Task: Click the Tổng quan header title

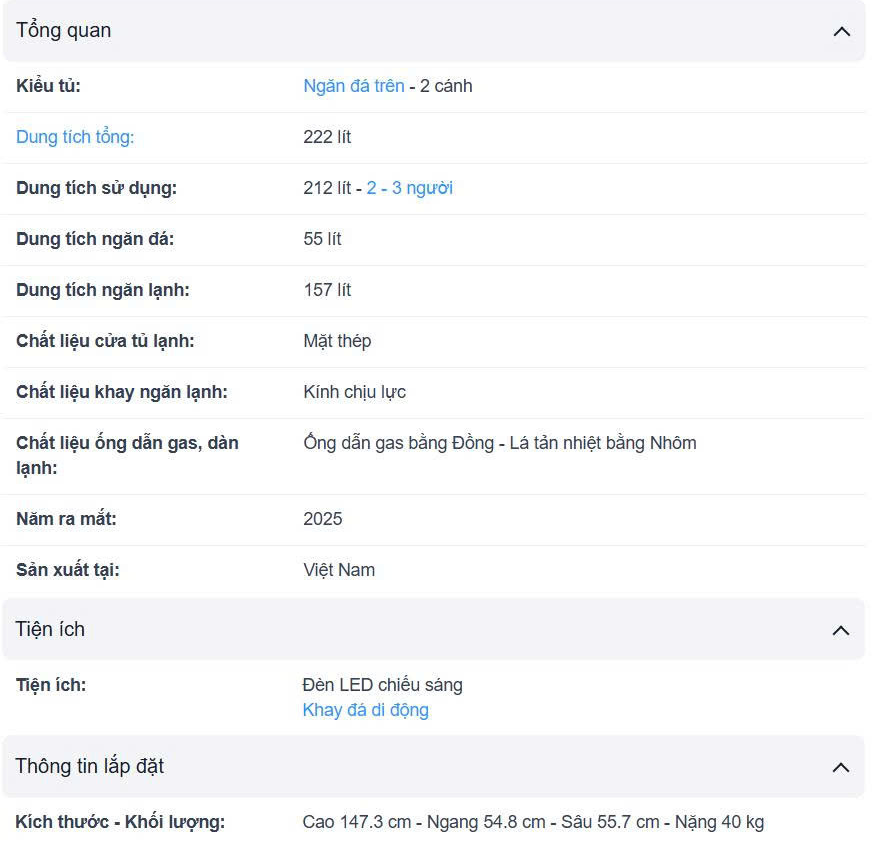Action: pos(63,31)
